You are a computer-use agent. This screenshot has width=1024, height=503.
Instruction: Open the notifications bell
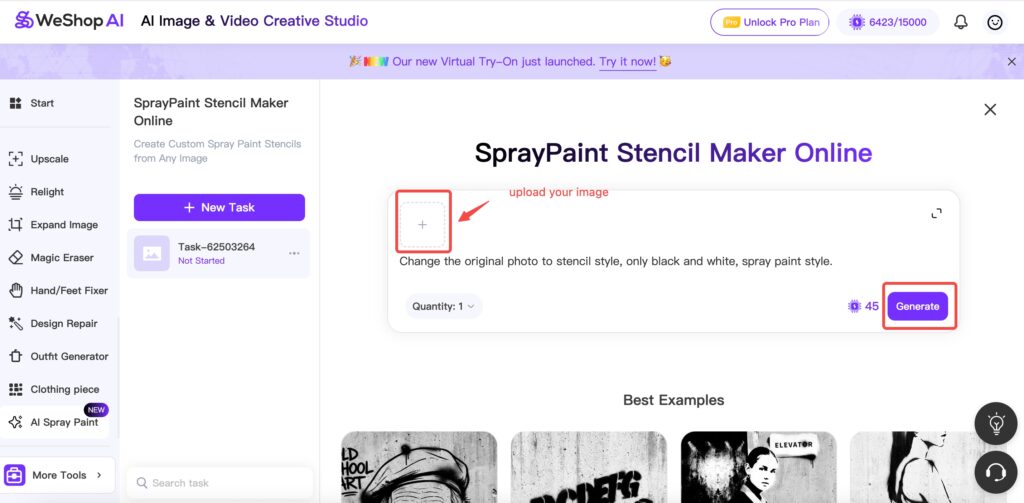(961, 22)
